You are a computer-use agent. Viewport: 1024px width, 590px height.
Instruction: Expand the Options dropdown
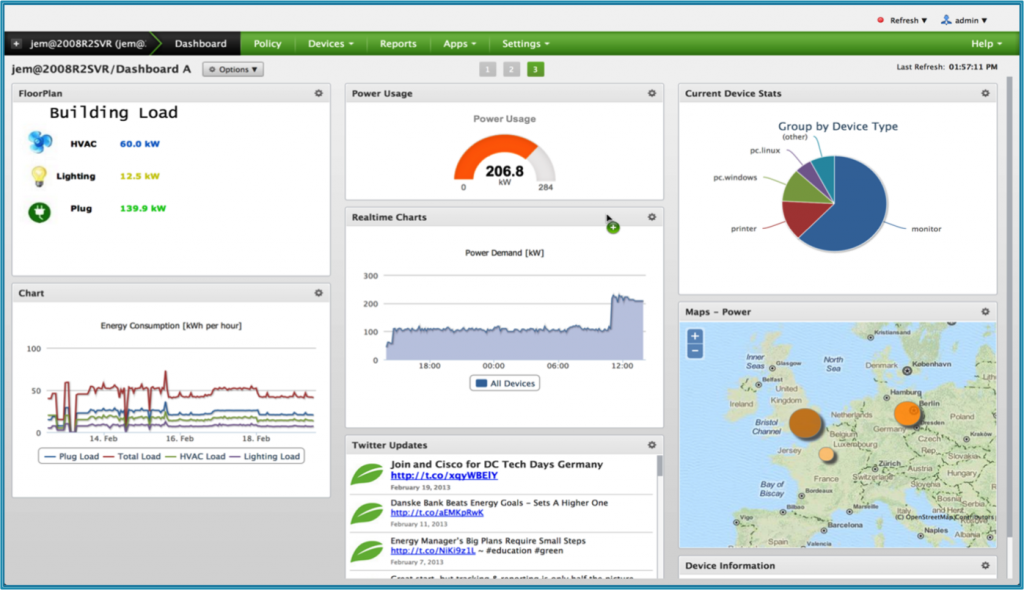[x=233, y=70]
